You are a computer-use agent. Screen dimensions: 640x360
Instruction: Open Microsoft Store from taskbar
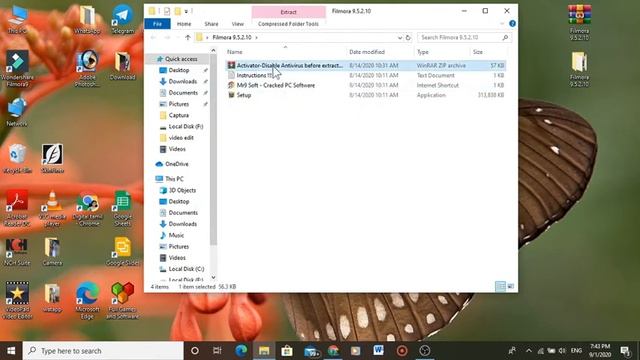point(287,351)
